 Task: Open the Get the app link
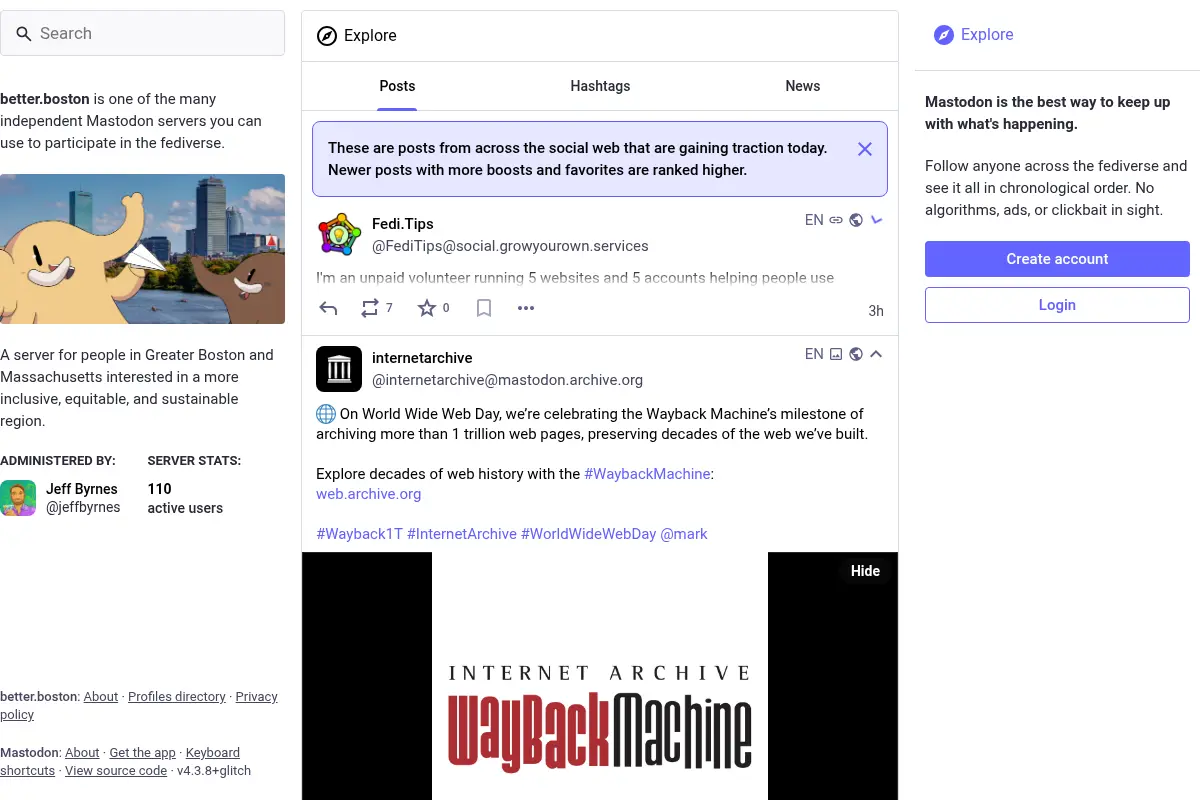142,753
